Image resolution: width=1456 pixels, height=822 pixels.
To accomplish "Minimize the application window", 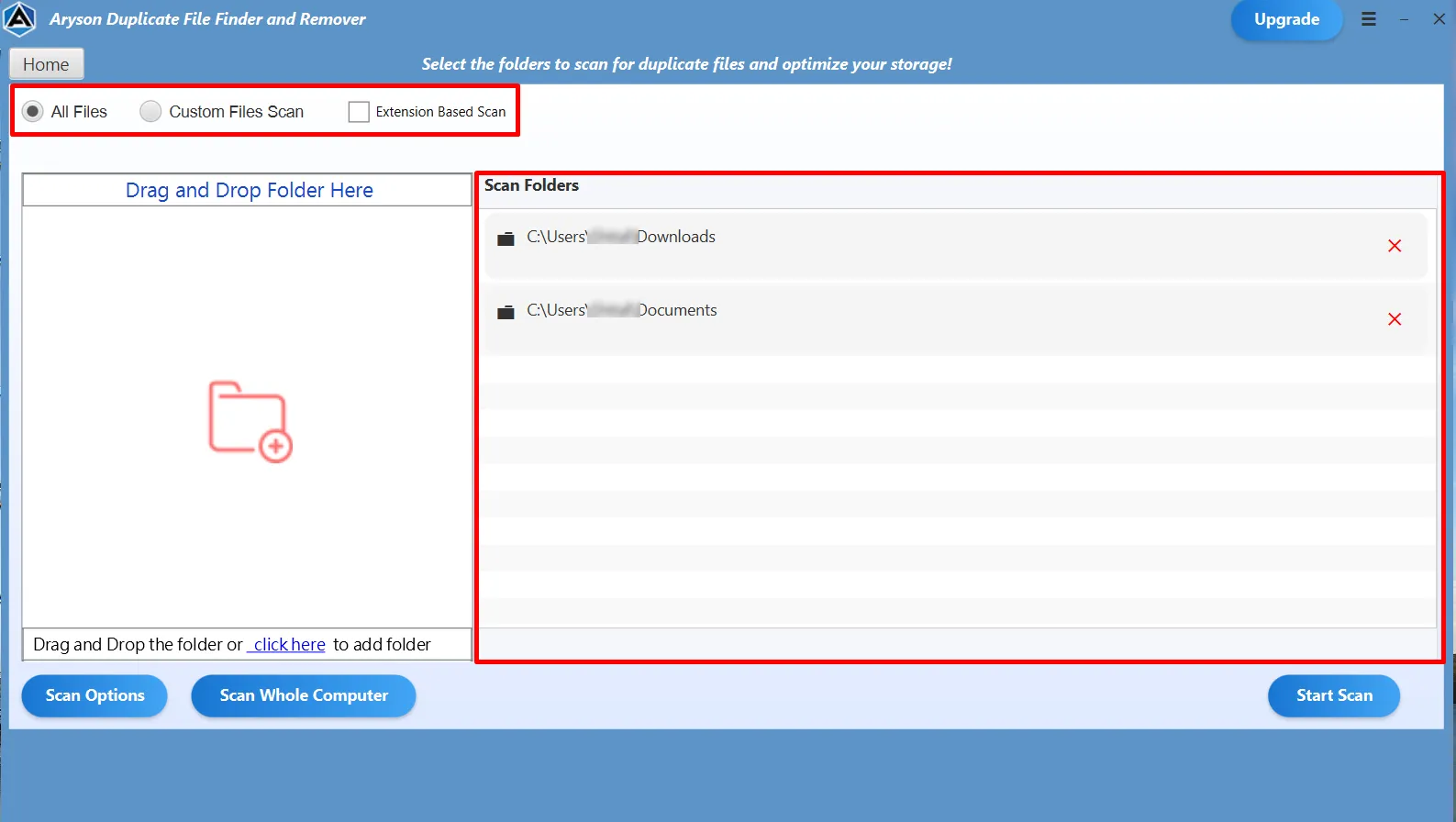I will click(x=1404, y=19).
